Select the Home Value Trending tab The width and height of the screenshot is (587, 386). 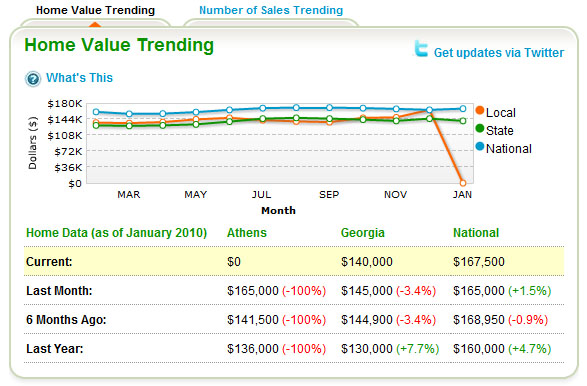point(95,10)
